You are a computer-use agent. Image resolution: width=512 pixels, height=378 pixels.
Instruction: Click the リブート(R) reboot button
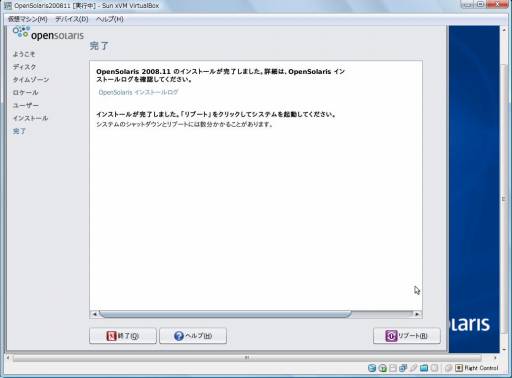tap(407, 336)
